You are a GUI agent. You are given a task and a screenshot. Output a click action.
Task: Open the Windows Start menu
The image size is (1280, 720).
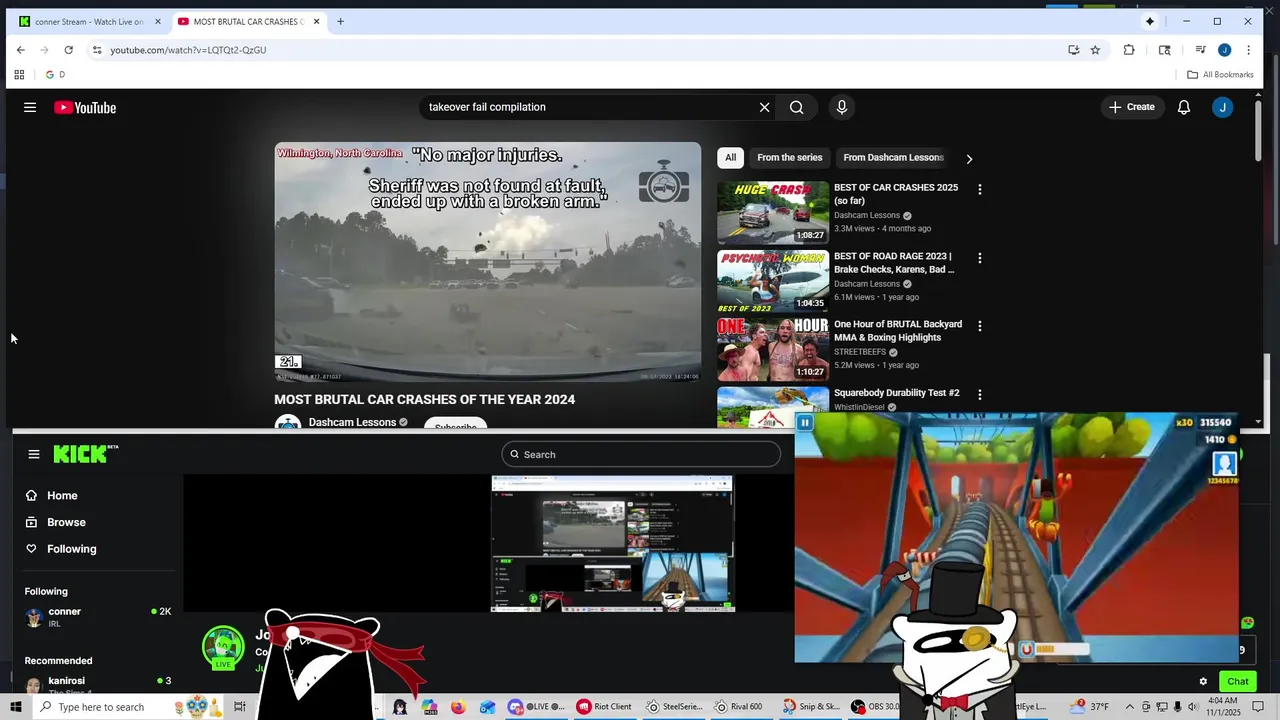pos(16,707)
